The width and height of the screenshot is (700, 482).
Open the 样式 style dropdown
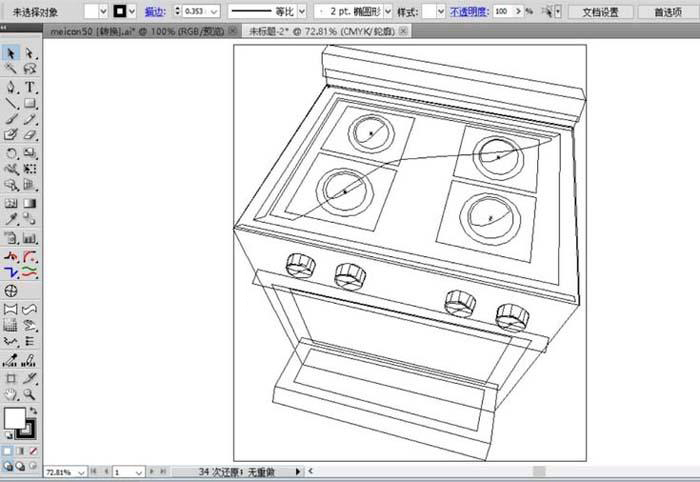click(441, 12)
